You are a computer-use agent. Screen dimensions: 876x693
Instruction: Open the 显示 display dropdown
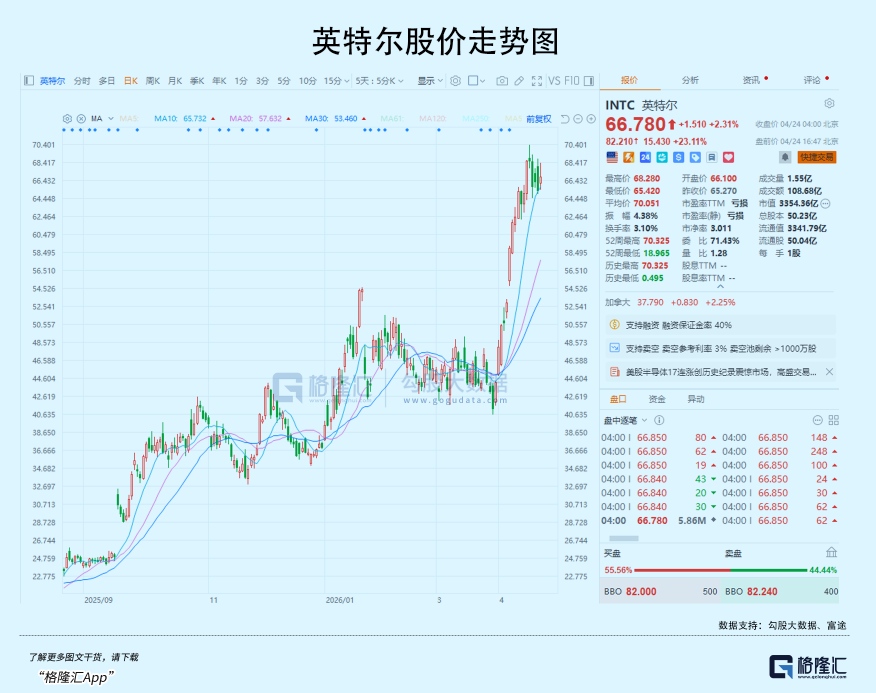click(430, 81)
